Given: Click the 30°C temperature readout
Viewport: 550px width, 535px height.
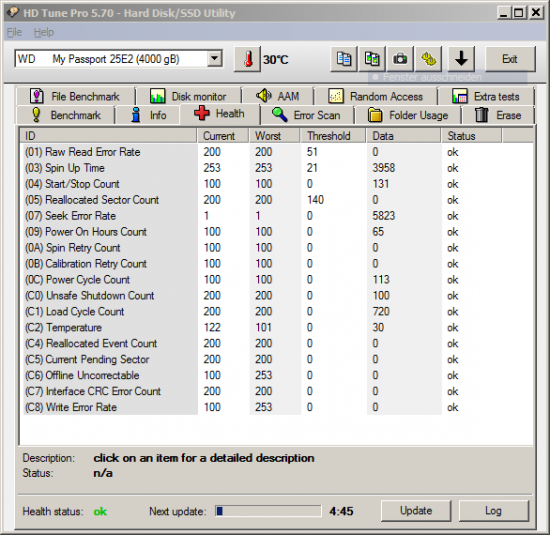Looking at the screenshot, I should click(276, 60).
